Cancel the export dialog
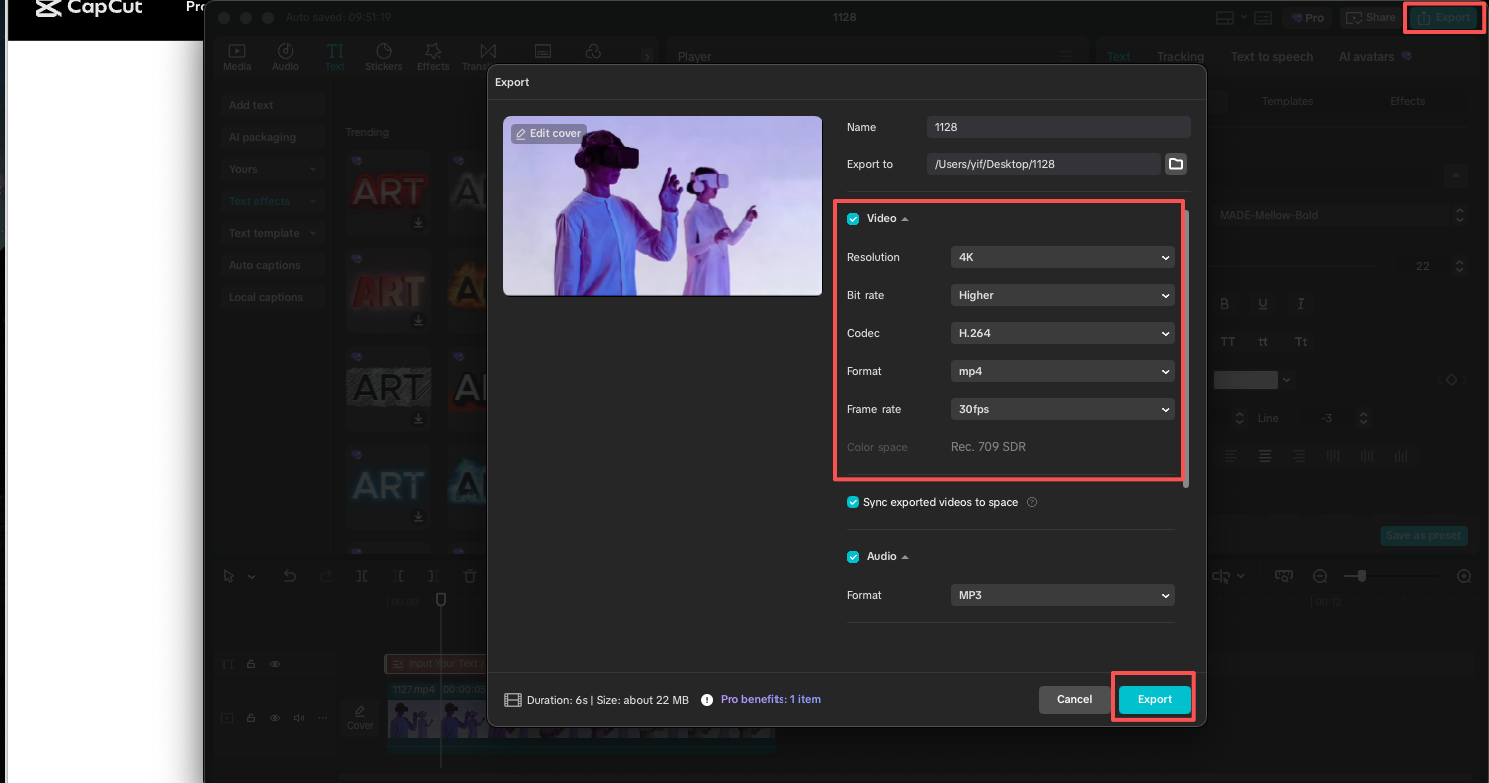Viewport: 1489px width, 783px height. (1074, 699)
